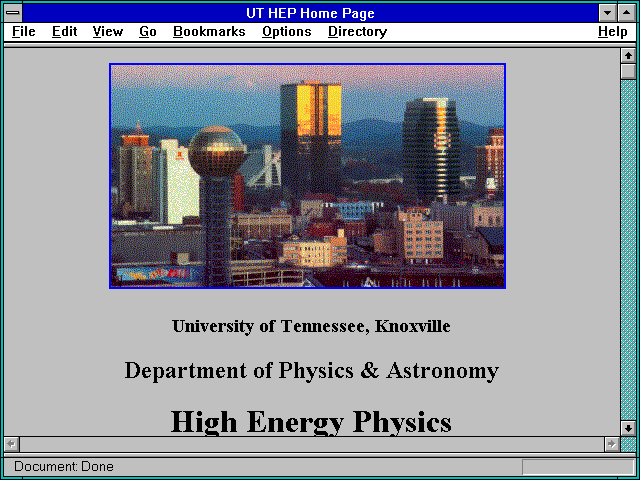Open the Directory menu
The width and height of the screenshot is (640, 480).
[358, 31]
